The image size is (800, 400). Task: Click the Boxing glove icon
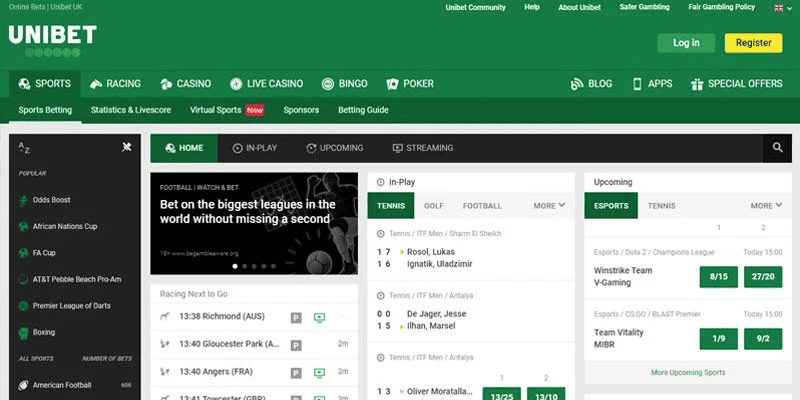tap(23, 333)
